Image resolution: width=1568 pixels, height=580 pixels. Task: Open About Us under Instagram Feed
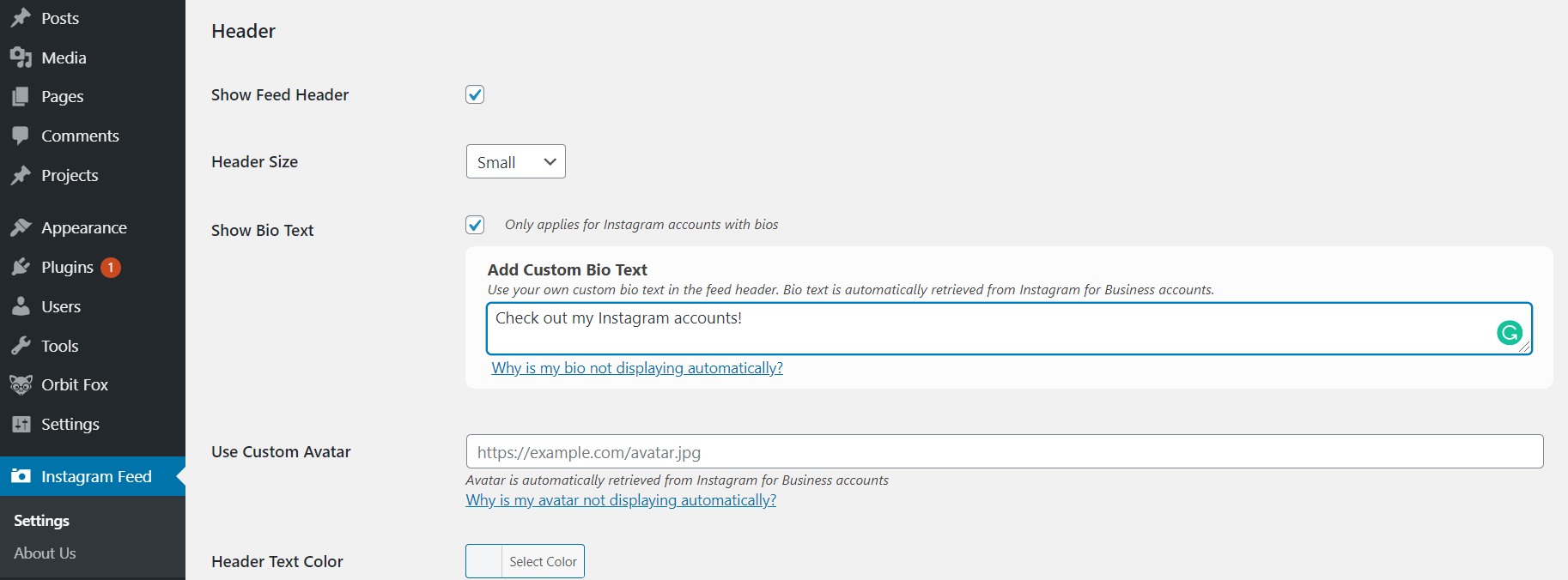(45, 553)
